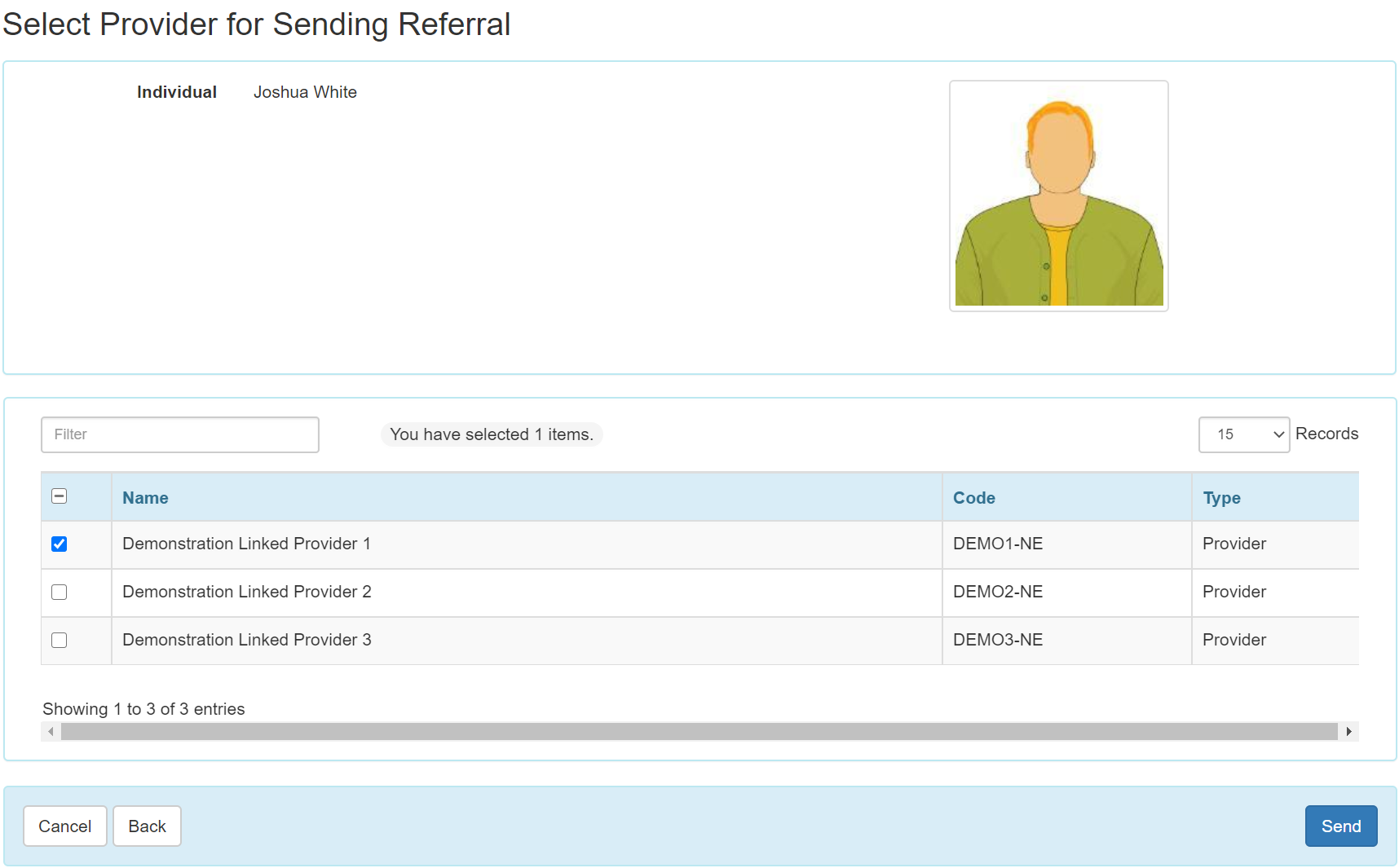Image resolution: width=1399 pixels, height=868 pixels.
Task: Click the scrollbar right arrow
Action: pyautogui.click(x=1348, y=732)
